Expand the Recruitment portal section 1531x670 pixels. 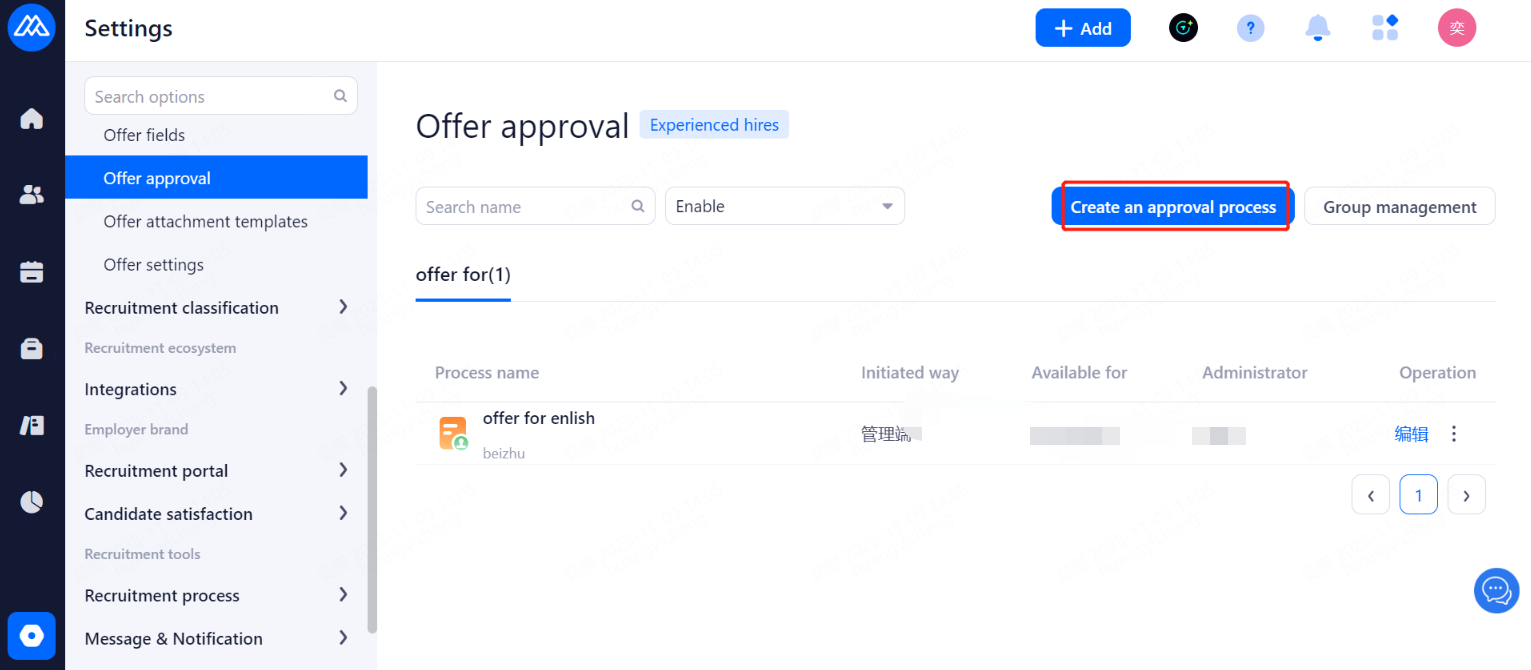216,471
